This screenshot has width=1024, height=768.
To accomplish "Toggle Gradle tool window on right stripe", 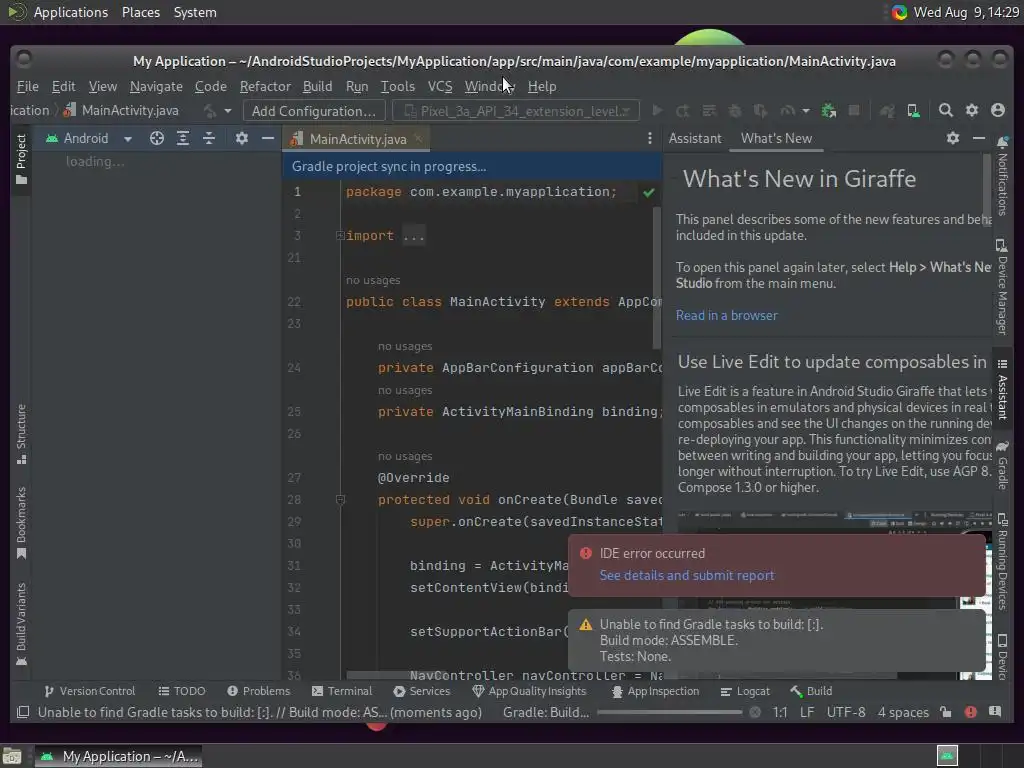I will click(x=1002, y=465).
